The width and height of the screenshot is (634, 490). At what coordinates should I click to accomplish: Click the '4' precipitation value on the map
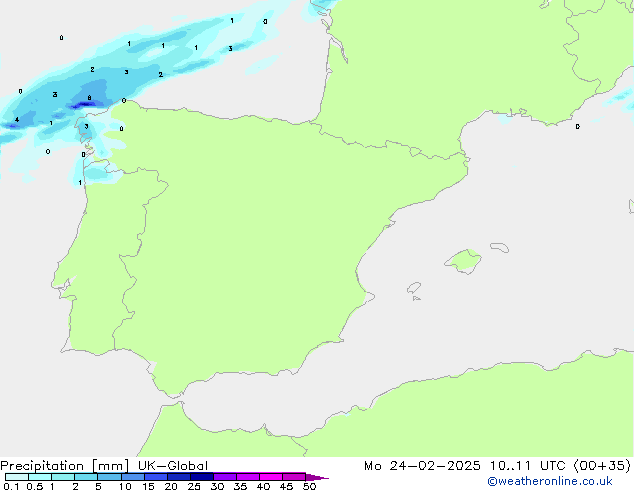[17, 120]
